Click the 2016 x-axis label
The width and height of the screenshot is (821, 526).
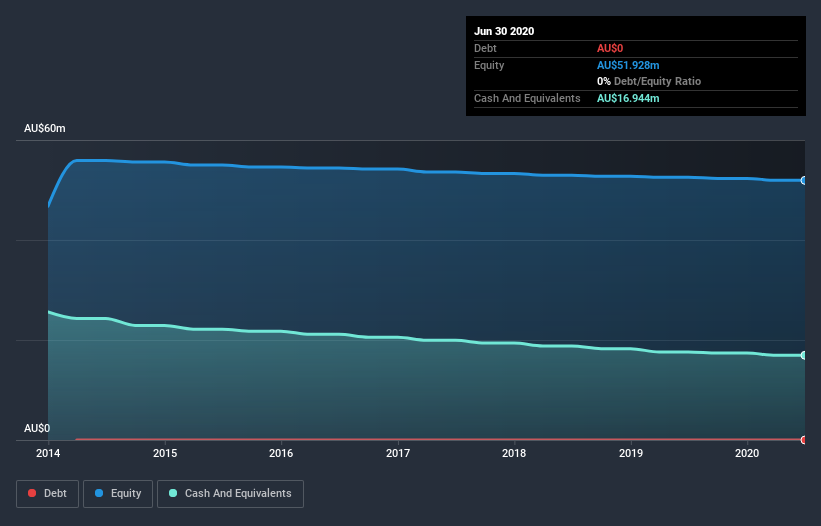(x=281, y=453)
